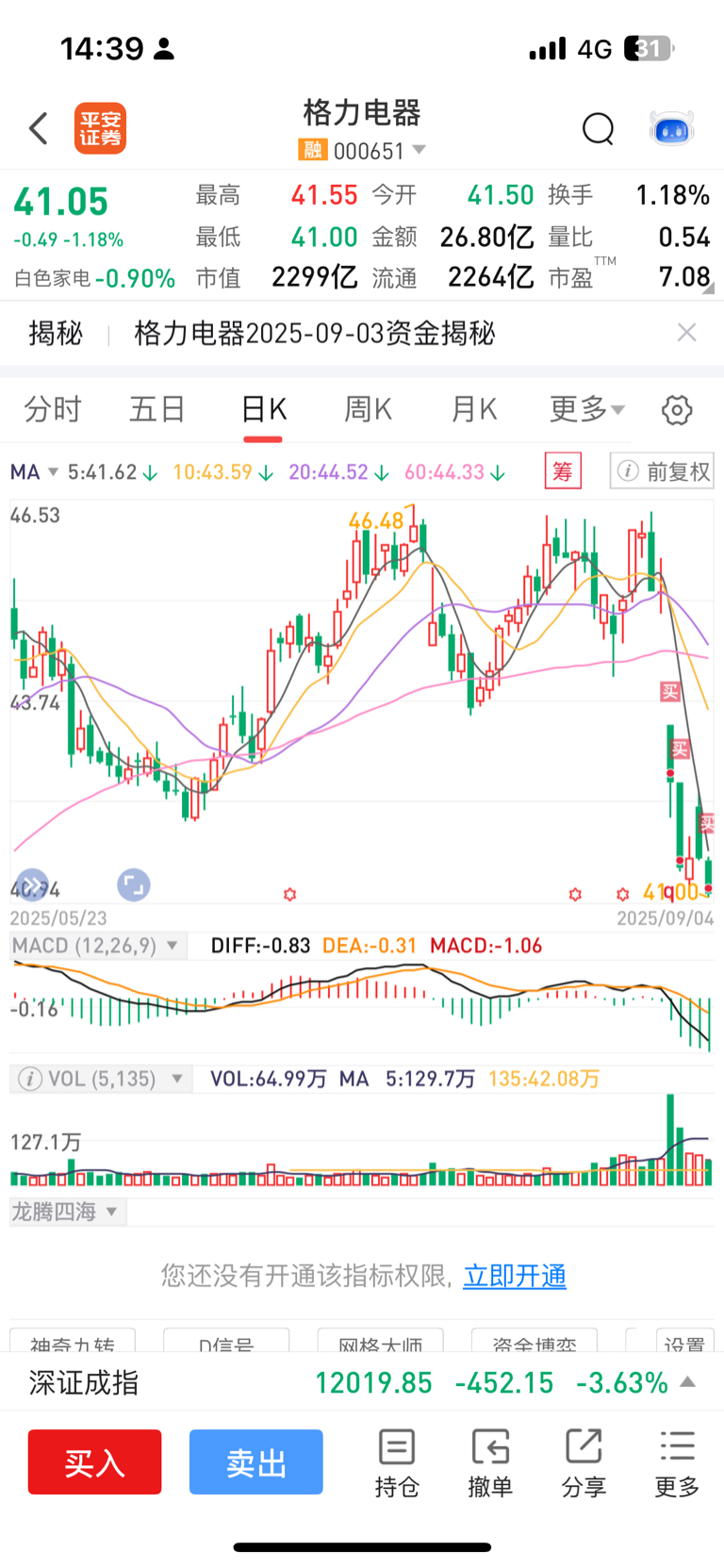Tap the double-arrow expand chart icon
The height and width of the screenshot is (1568, 724).
pos(31,884)
